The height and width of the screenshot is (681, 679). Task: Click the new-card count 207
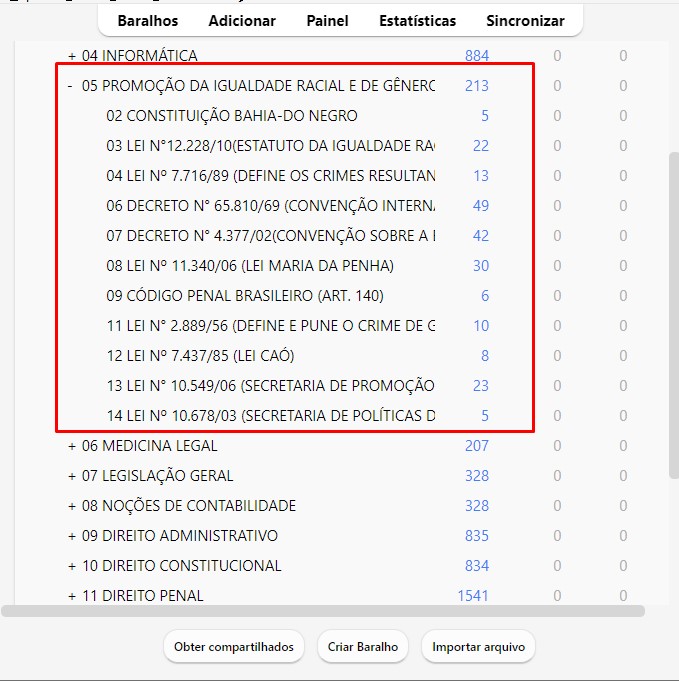click(477, 446)
